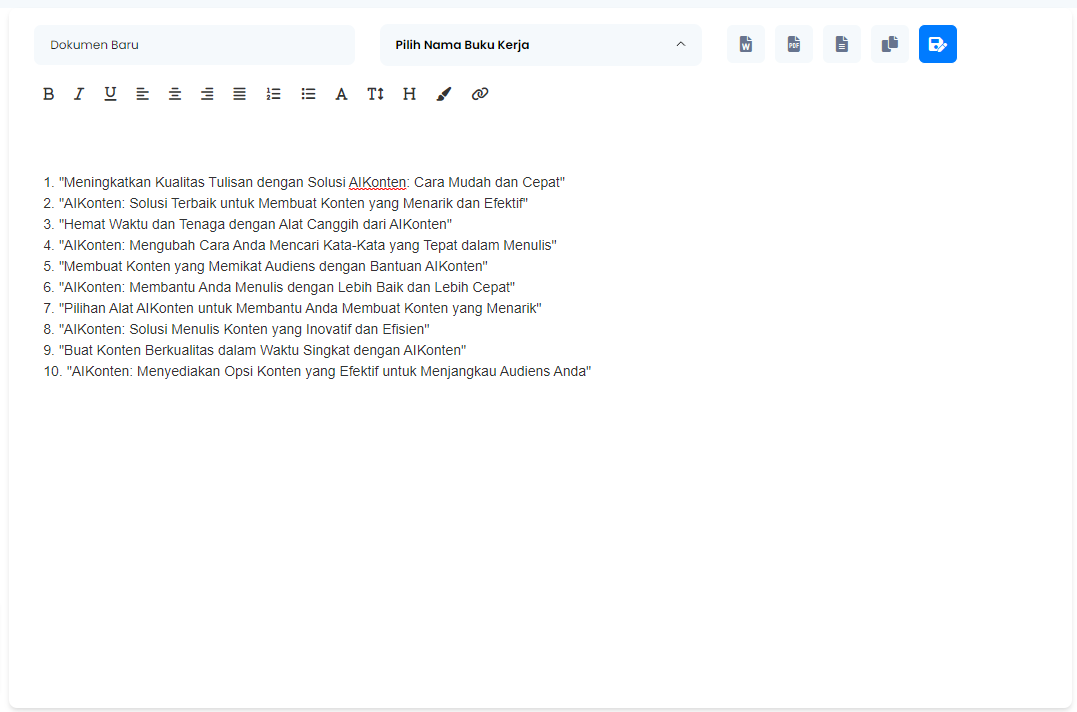
Task: Toggle bold formatting
Action: pos(48,94)
